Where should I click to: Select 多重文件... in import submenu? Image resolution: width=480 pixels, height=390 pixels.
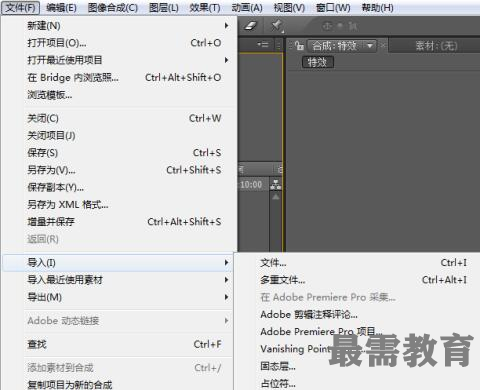(x=357, y=280)
